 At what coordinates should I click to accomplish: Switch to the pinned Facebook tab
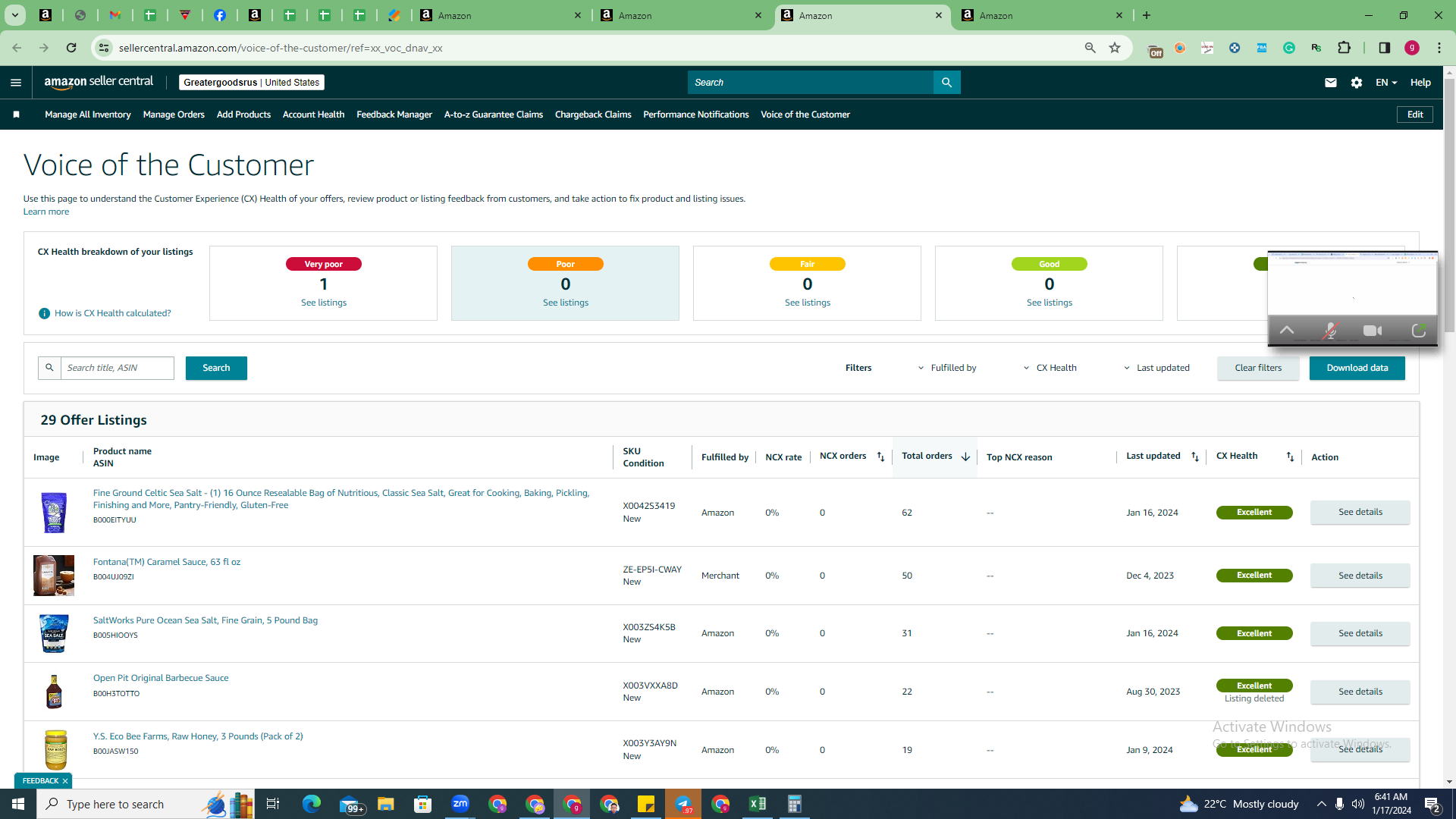coord(220,15)
